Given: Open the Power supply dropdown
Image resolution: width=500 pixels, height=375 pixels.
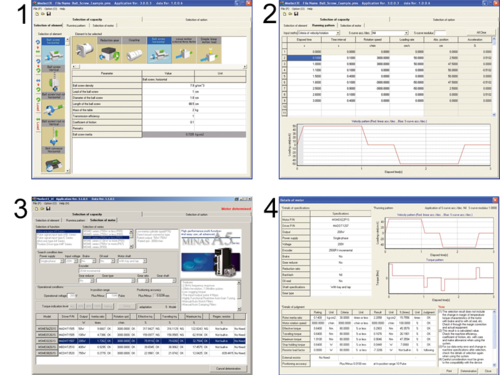Looking at the screenshot, I should 62,261.
